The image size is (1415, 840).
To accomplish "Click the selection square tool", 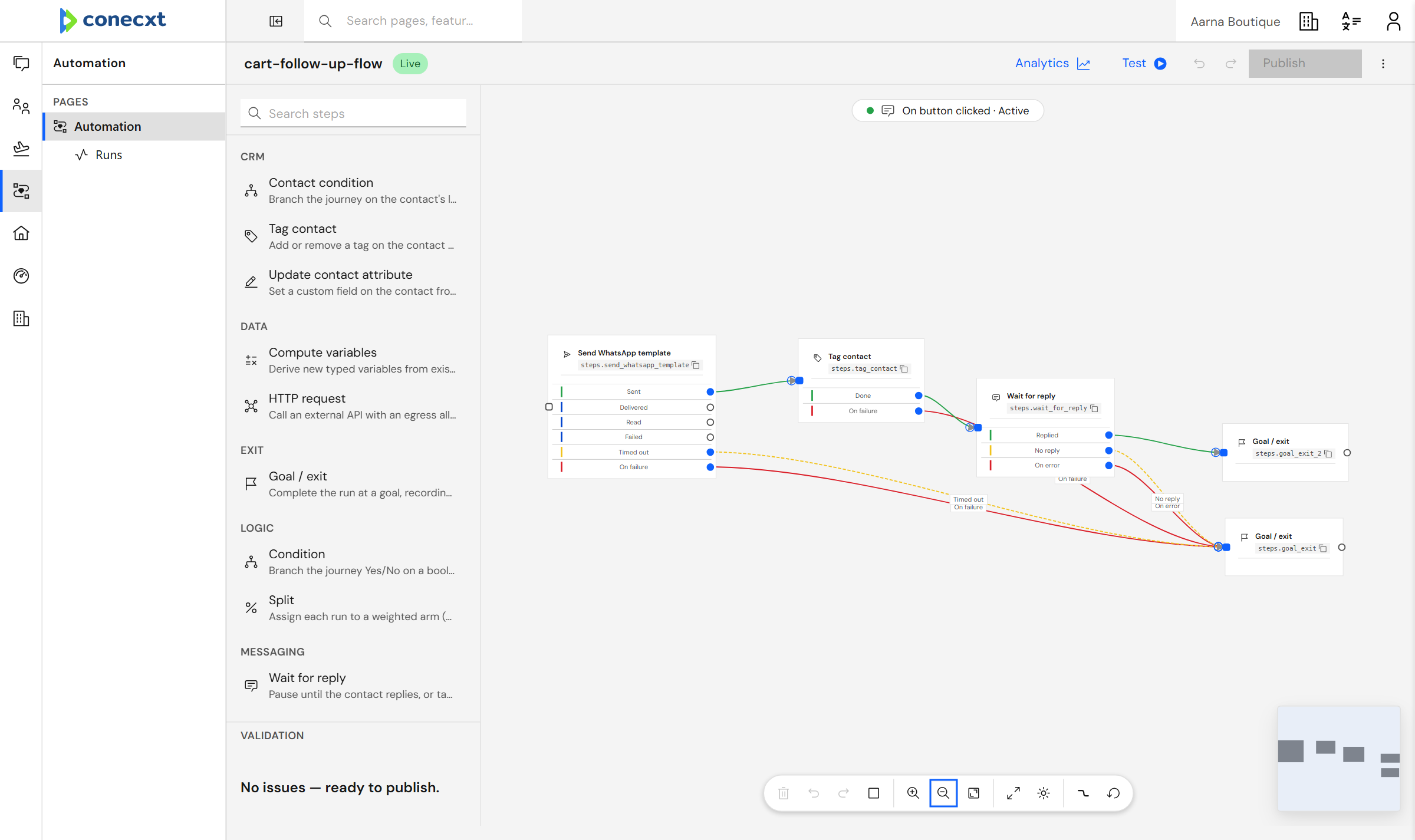I will pyautogui.click(x=874, y=793).
